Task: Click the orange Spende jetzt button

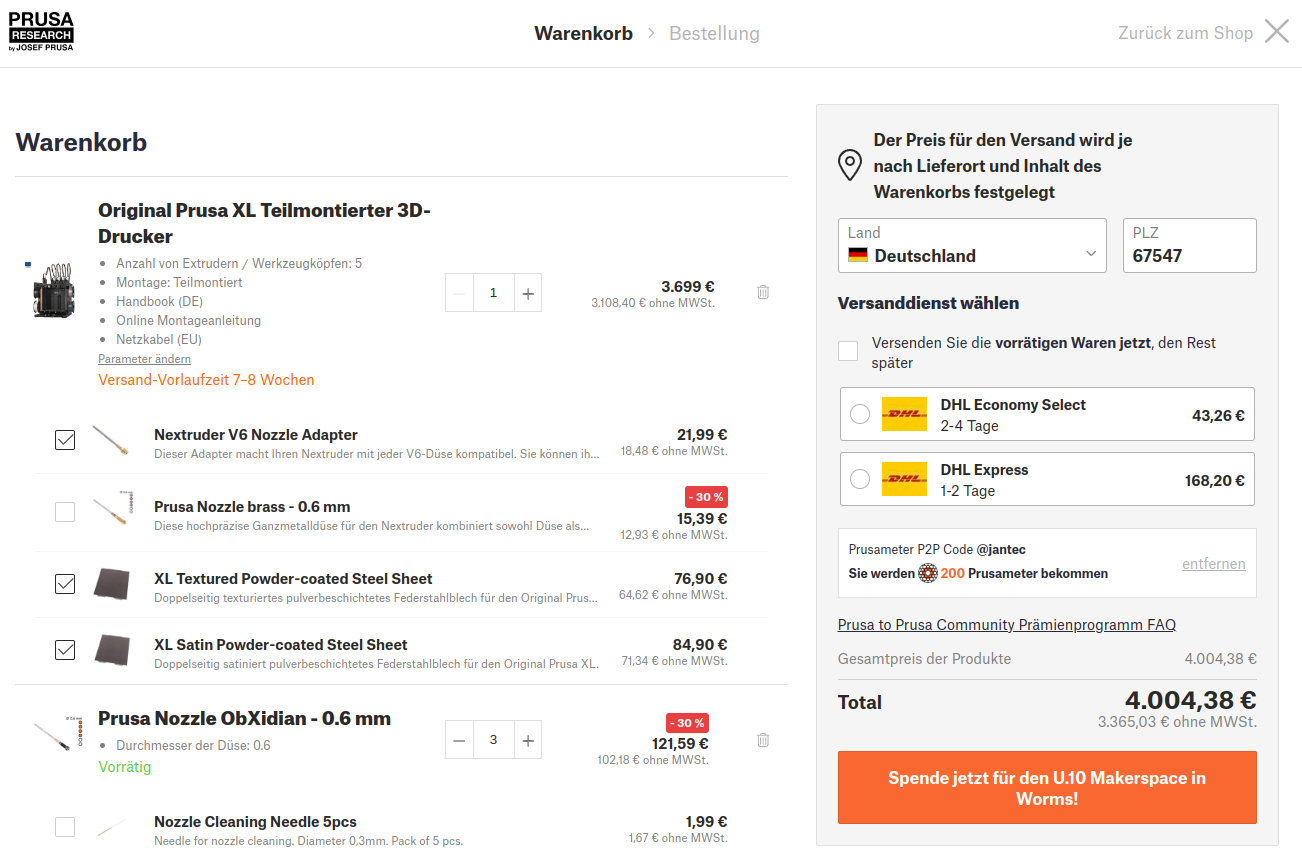Action: tap(1047, 788)
